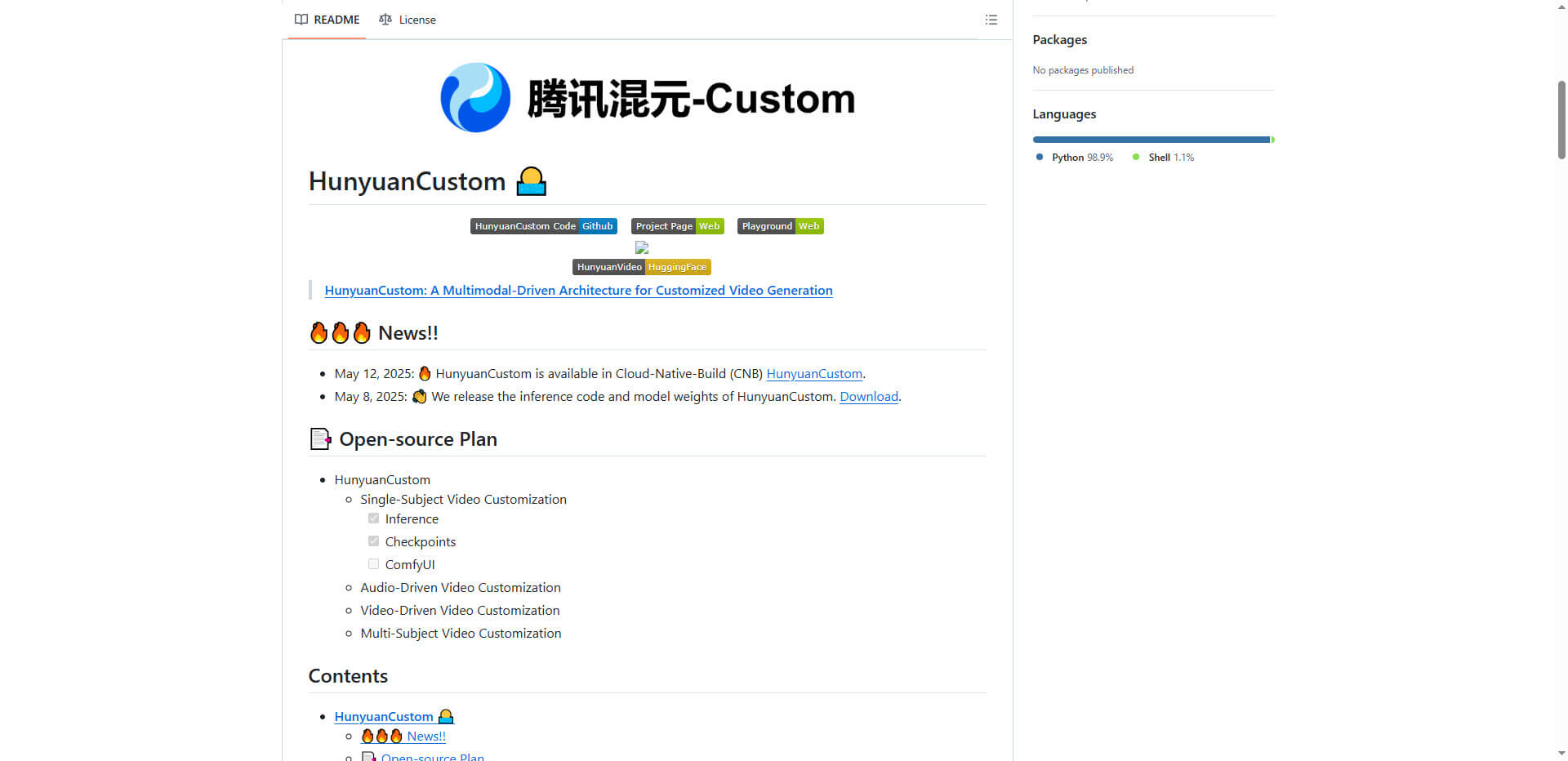Open the HunyuanCustom CNB link in news
Viewport: 1568px width, 761px height.
[814, 374]
